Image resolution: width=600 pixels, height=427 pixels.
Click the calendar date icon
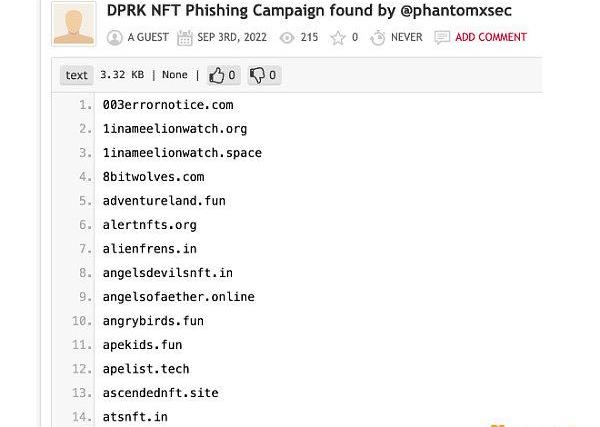(184, 38)
